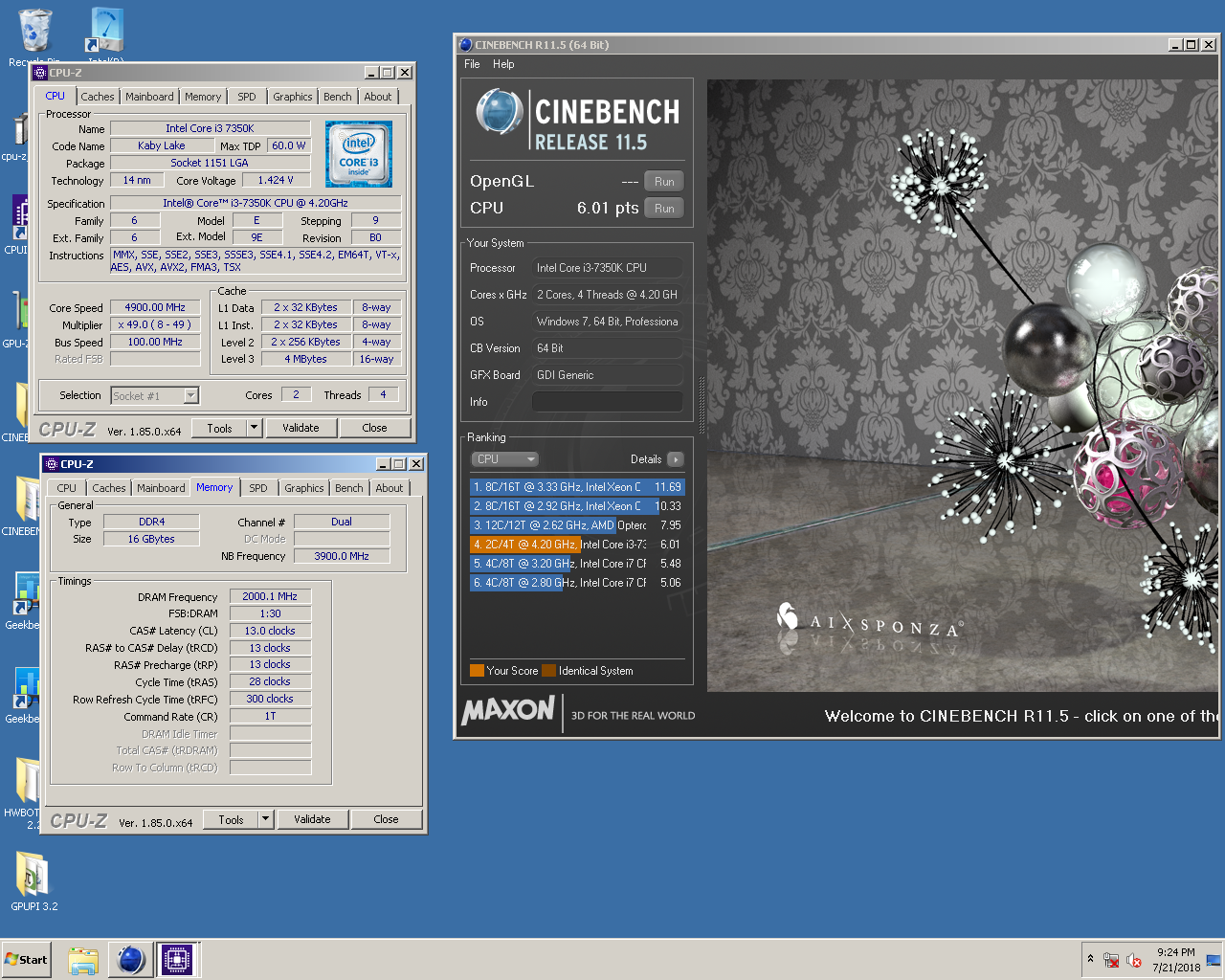Open the Intel shortcut on the desktop
The width and height of the screenshot is (1225, 980).
[105, 31]
